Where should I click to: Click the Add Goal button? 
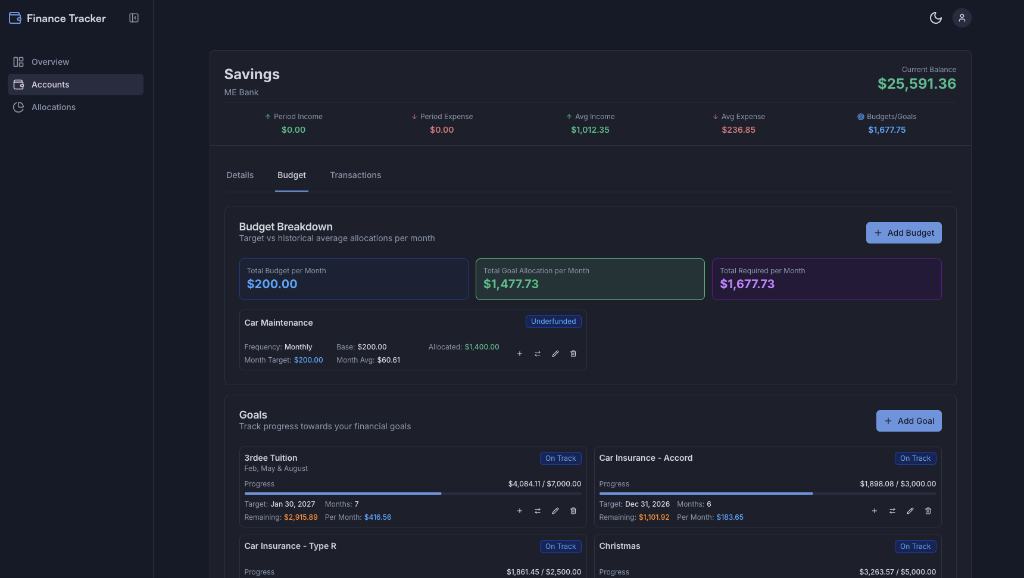pos(908,421)
